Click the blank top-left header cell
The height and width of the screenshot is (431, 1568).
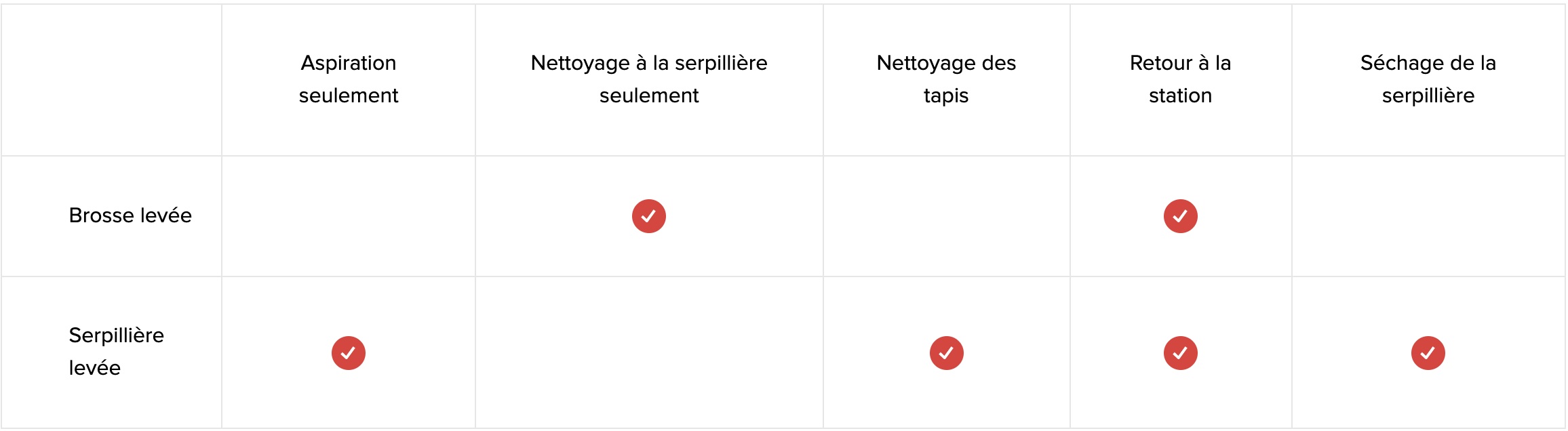111,80
